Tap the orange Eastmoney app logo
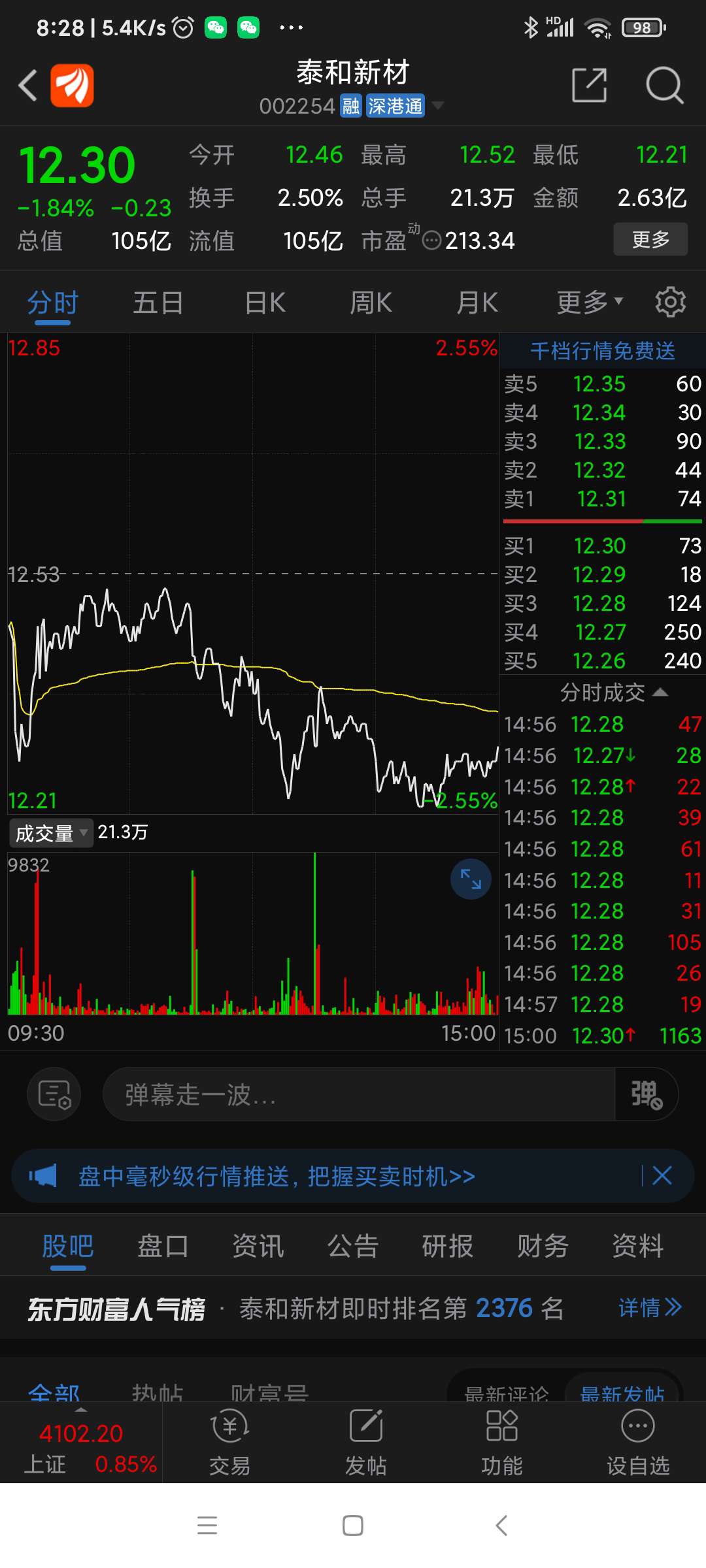706x1568 pixels. click(x=72, y=86)
